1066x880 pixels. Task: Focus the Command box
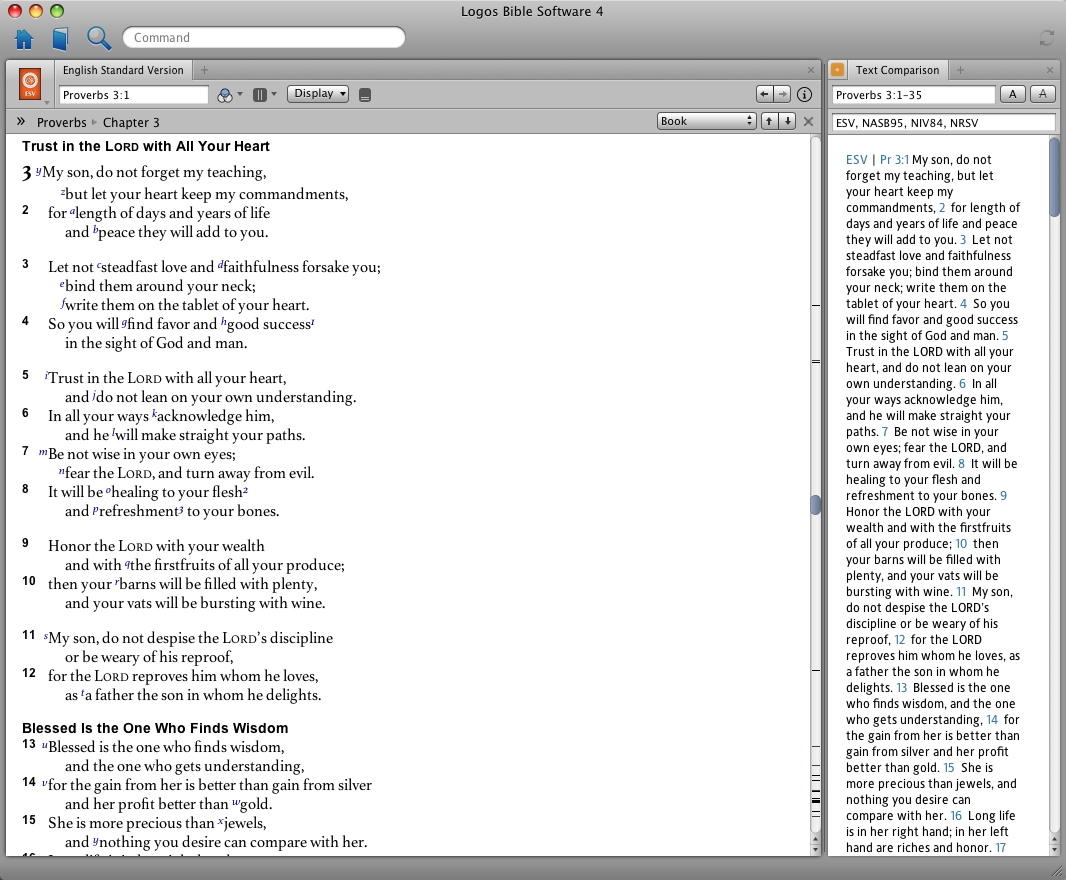pyautogui.click(x=264, y=37)
